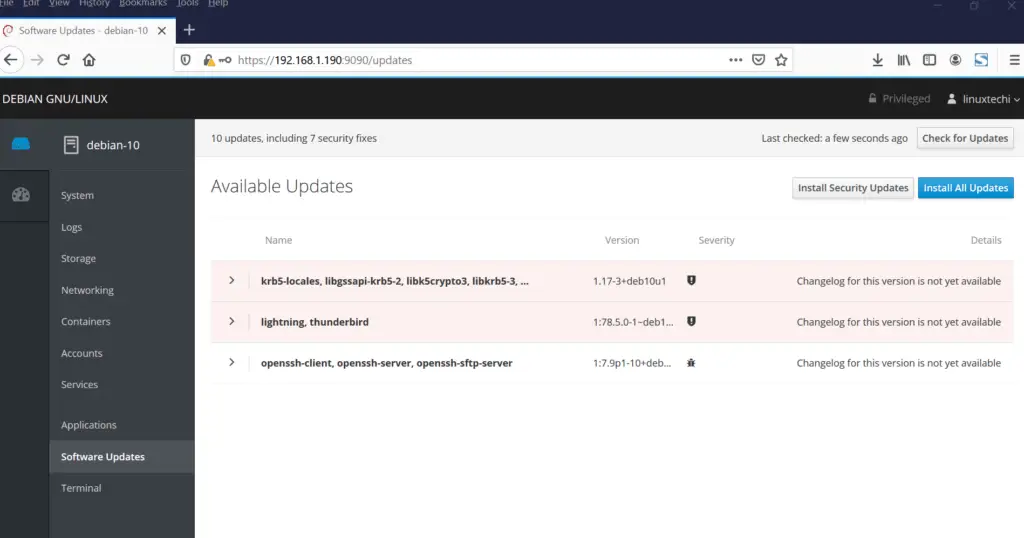Click version 1.17-3+deb10u1 cell
The image size is (1024, 538).
click(x=630, y=281)
